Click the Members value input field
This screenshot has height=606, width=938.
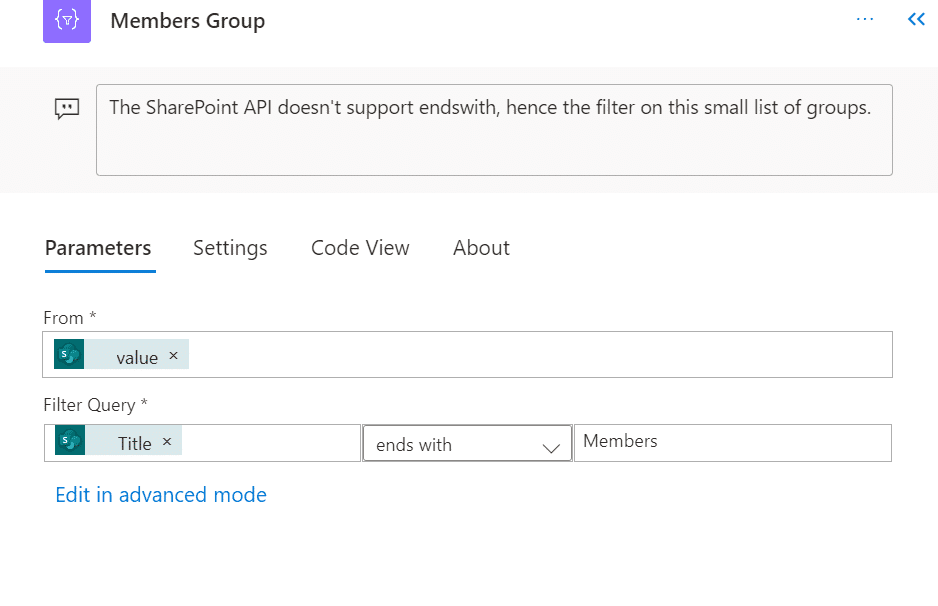[x=733, y=443]
